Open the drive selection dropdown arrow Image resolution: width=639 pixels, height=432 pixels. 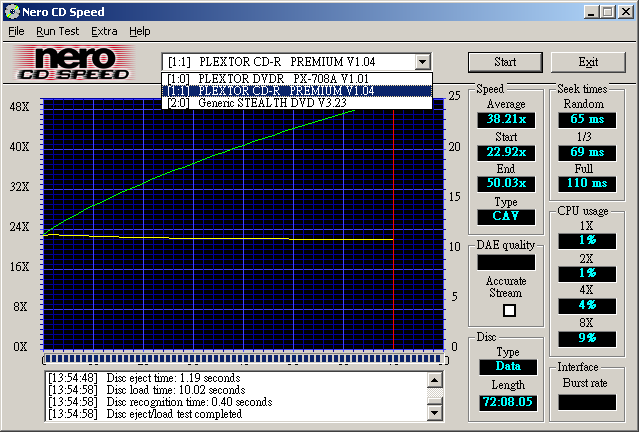tap(423, 62)
